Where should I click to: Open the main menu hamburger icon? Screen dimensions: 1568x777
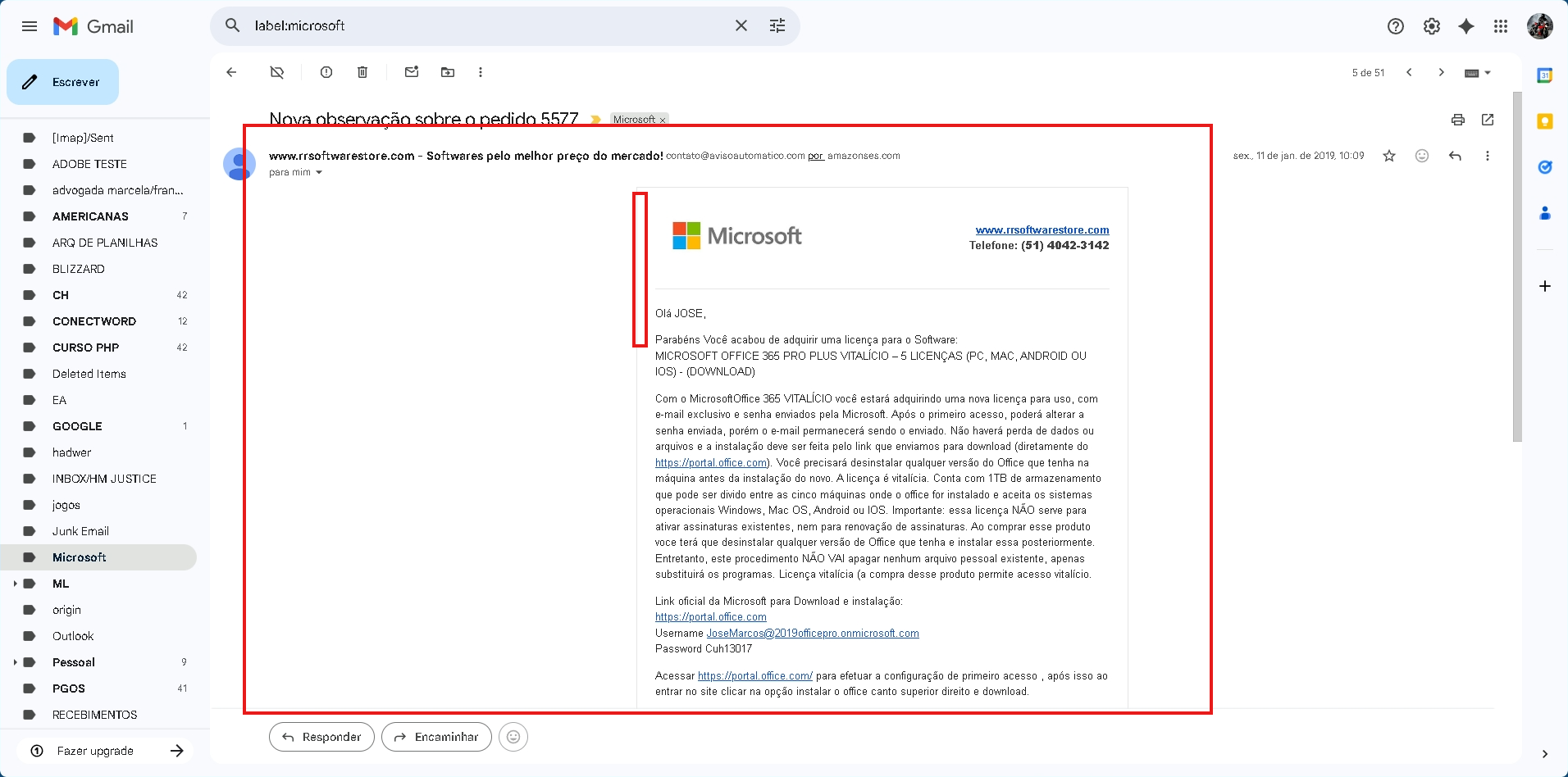pos(30,26)
